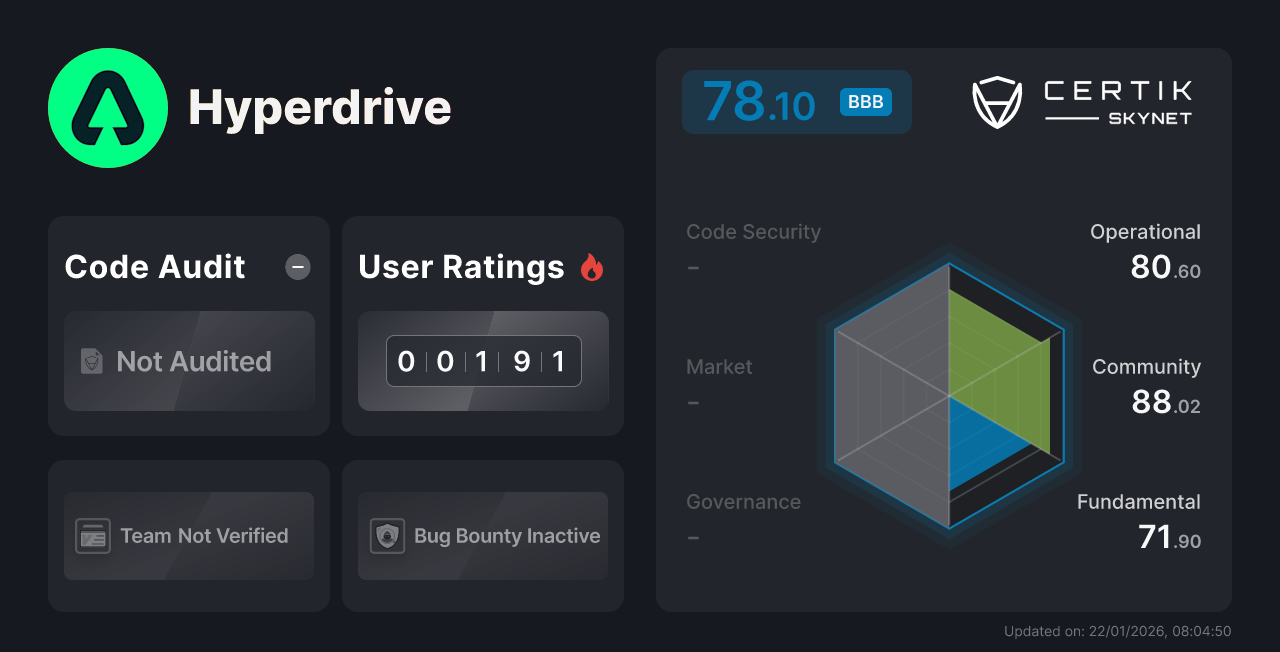This screenshot has width=1280, height=652.
Task: Toggle the Not Audited badge
Action: 189,362
